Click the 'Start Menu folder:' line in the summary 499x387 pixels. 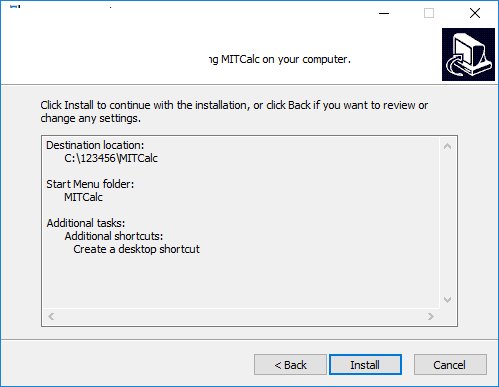click(x=90, y=184)
